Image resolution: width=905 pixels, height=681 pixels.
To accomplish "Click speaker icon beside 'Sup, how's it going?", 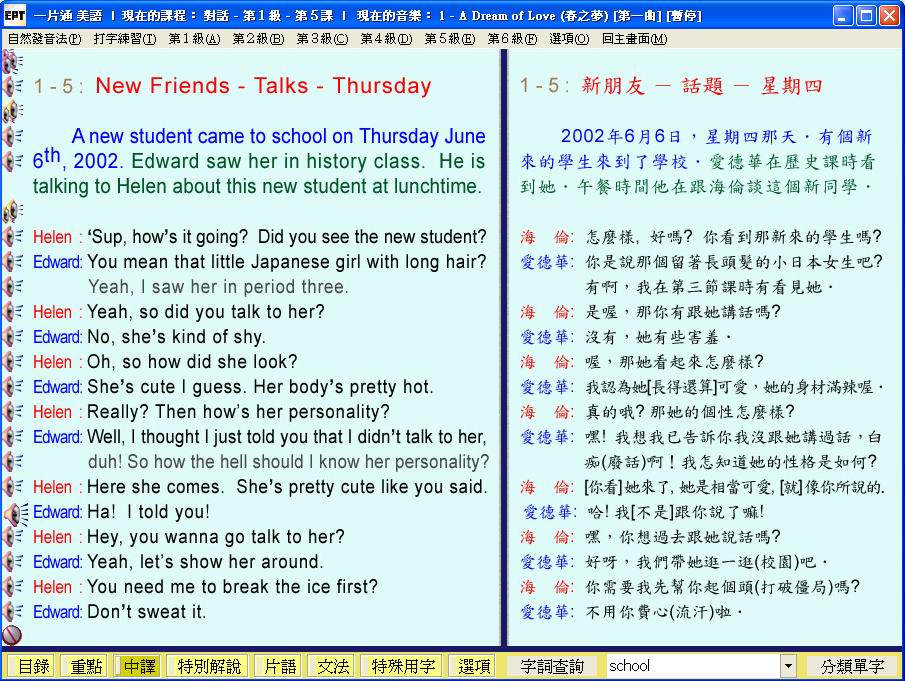I will pyautogui.click(x=12, y=237).
